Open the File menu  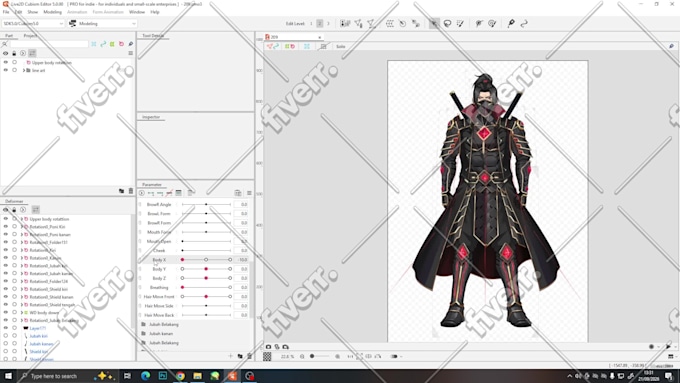coord(6,12)
